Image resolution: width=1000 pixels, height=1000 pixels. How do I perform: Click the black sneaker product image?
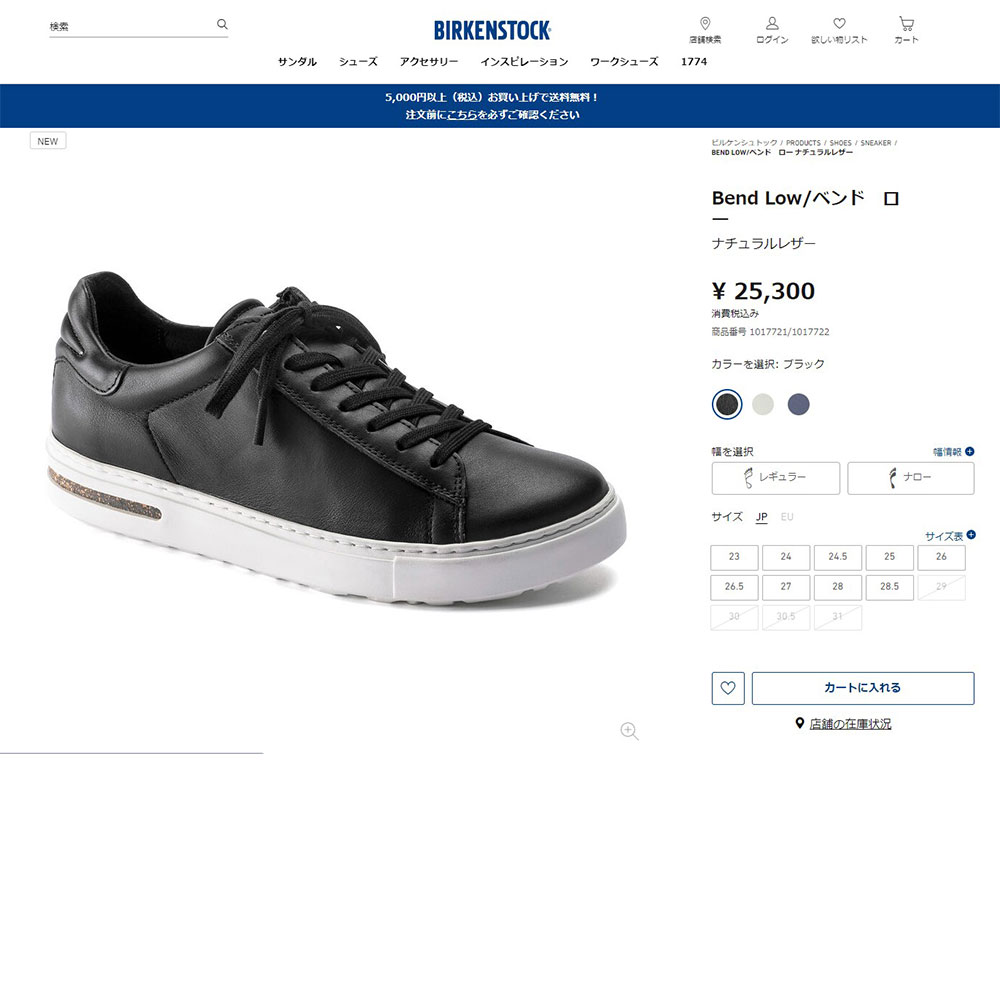[x=337, y=438]
